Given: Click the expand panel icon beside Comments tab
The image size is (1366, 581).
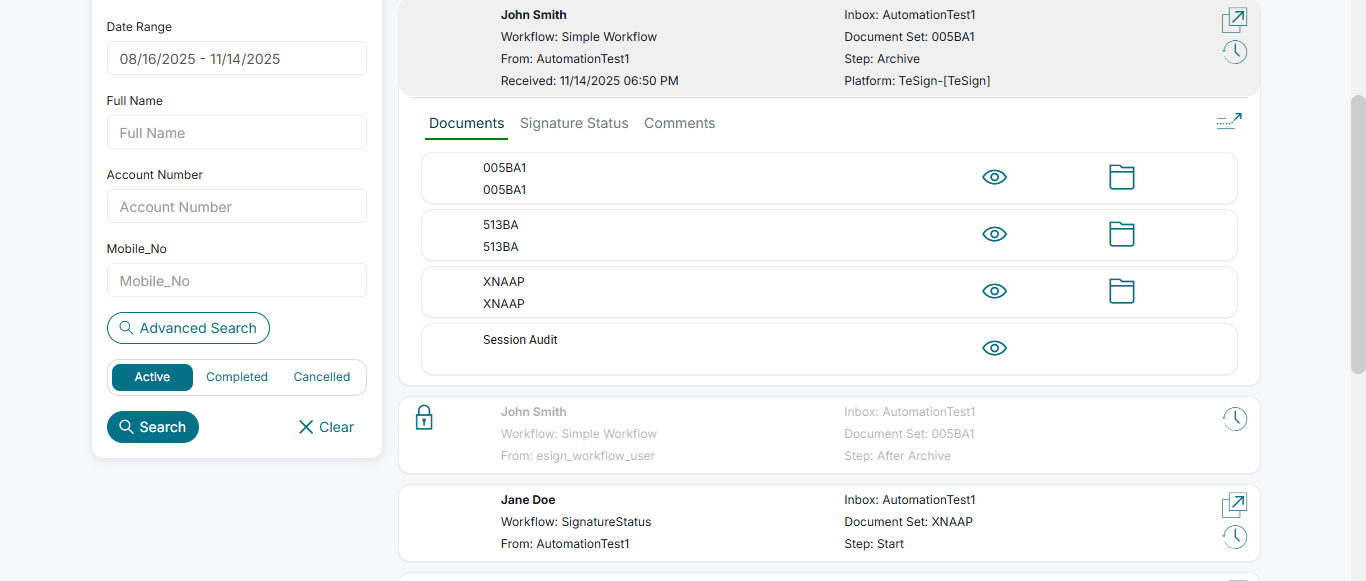Looking at the screenshot, I should 1229,121.
